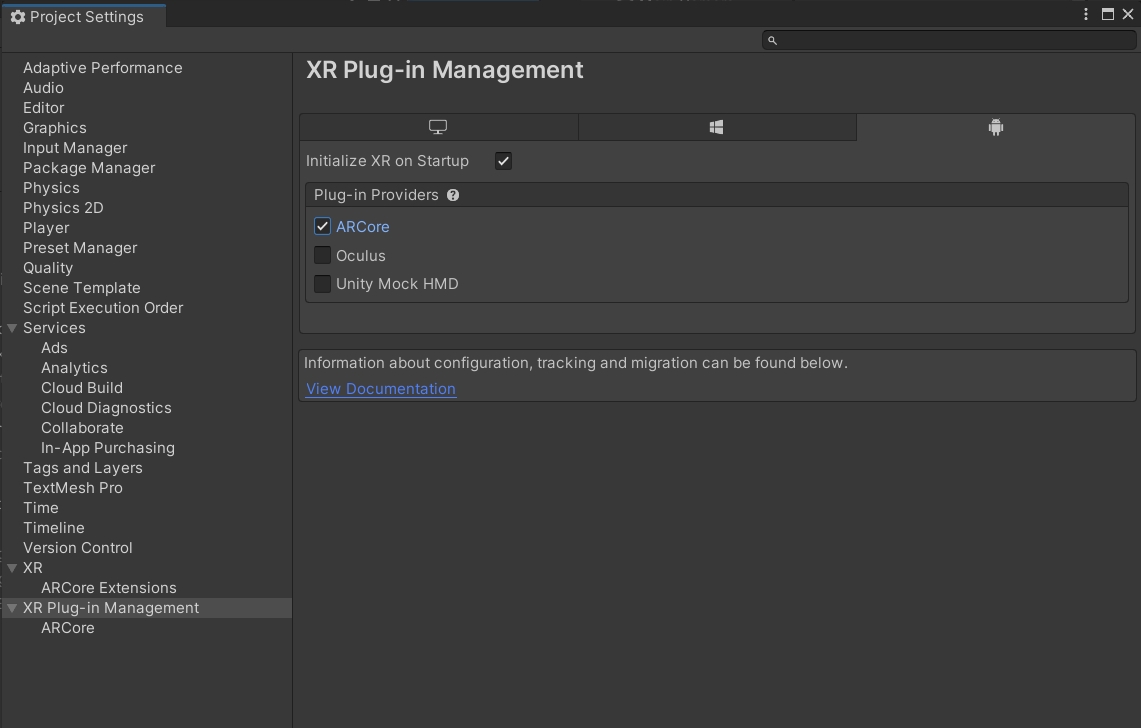The image size is (1141, 728).
Task: Click the ARCore provider label
Action: 362,226
